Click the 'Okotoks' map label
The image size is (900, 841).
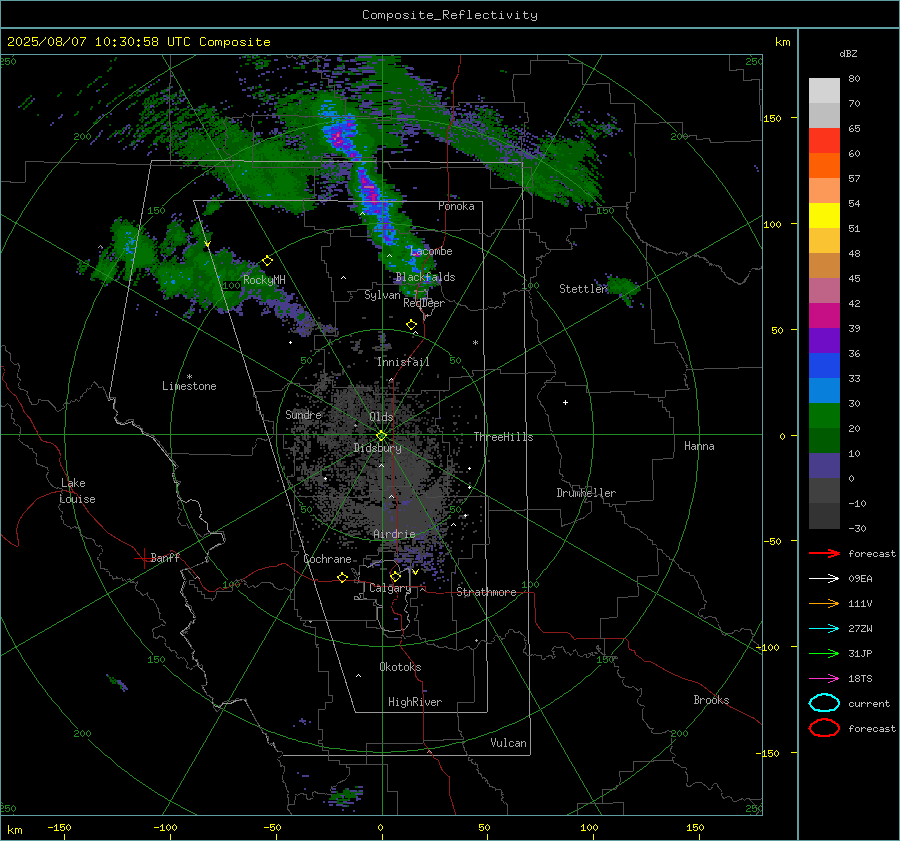click(x=400, y=667)
